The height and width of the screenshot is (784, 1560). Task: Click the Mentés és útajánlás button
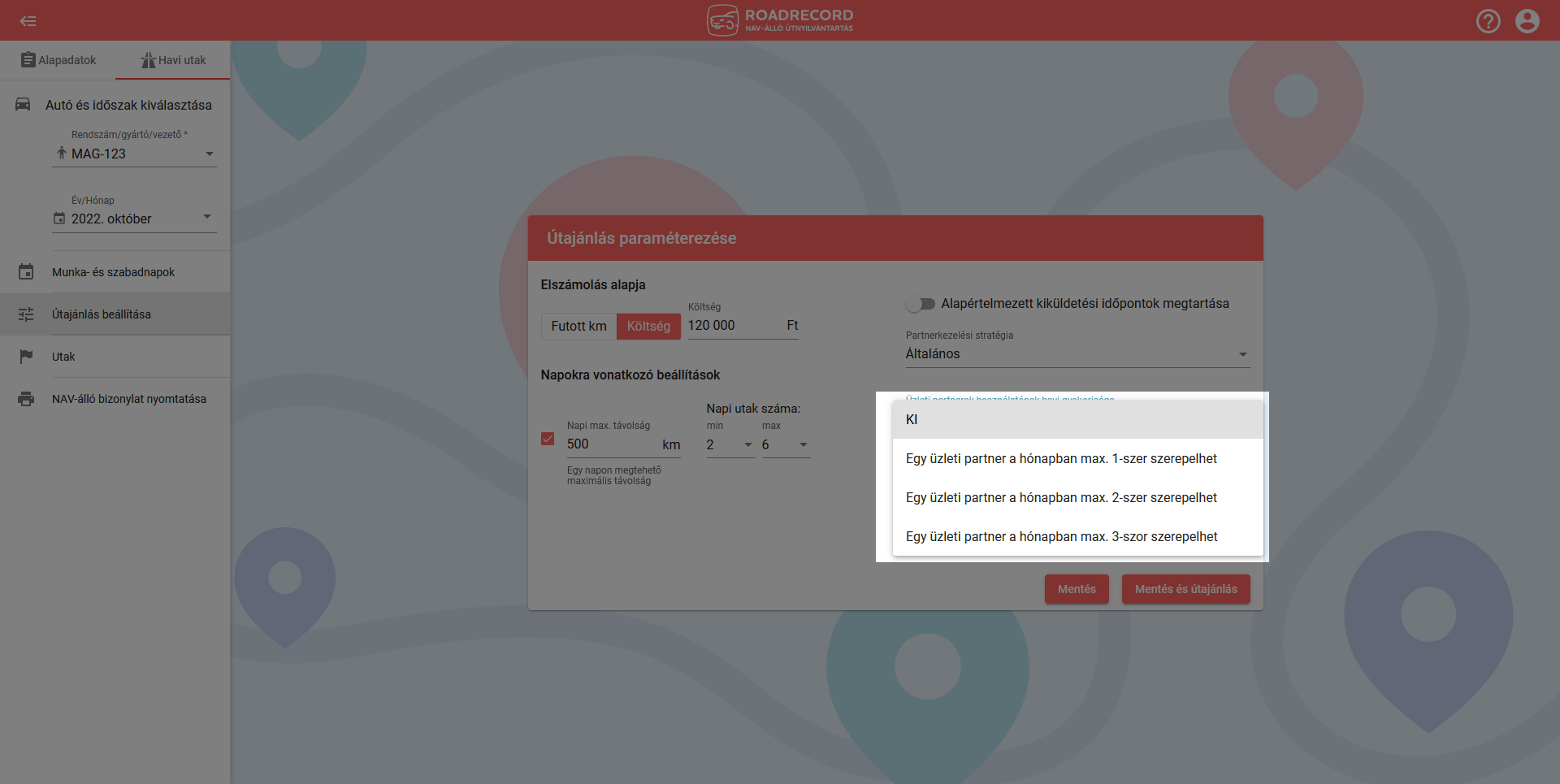pos(1185,589)
